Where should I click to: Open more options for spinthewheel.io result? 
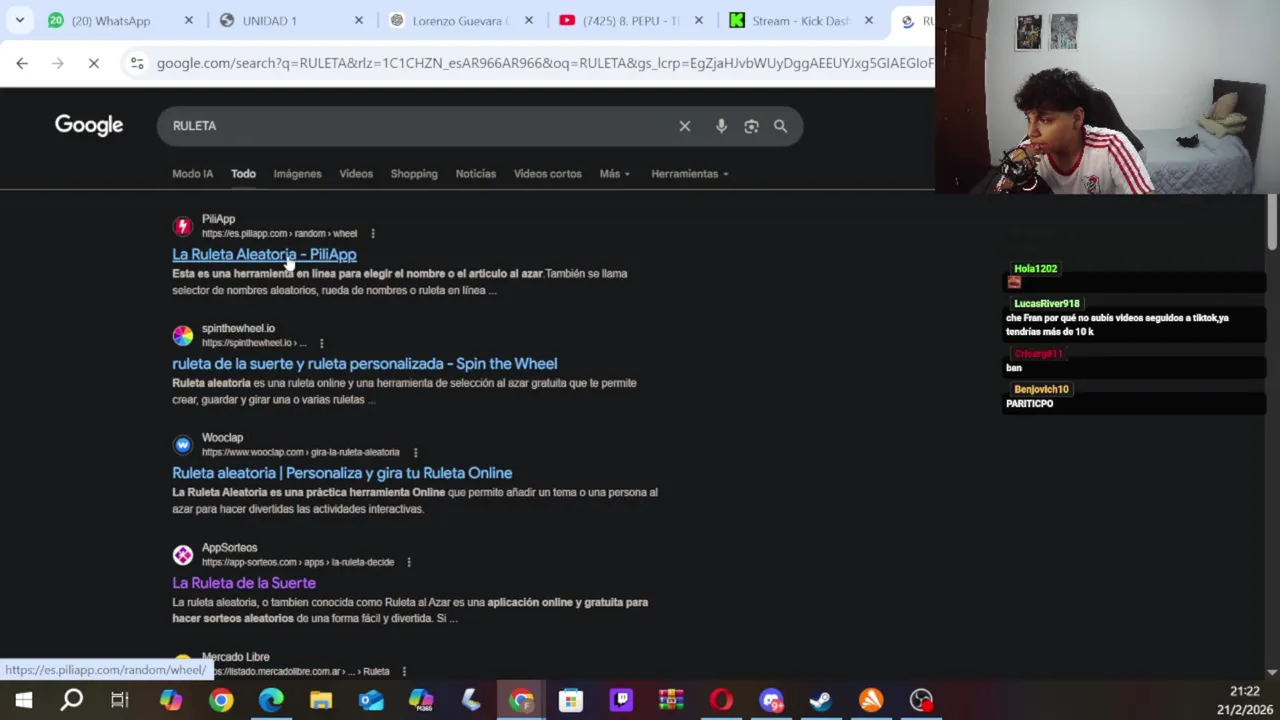321,343
